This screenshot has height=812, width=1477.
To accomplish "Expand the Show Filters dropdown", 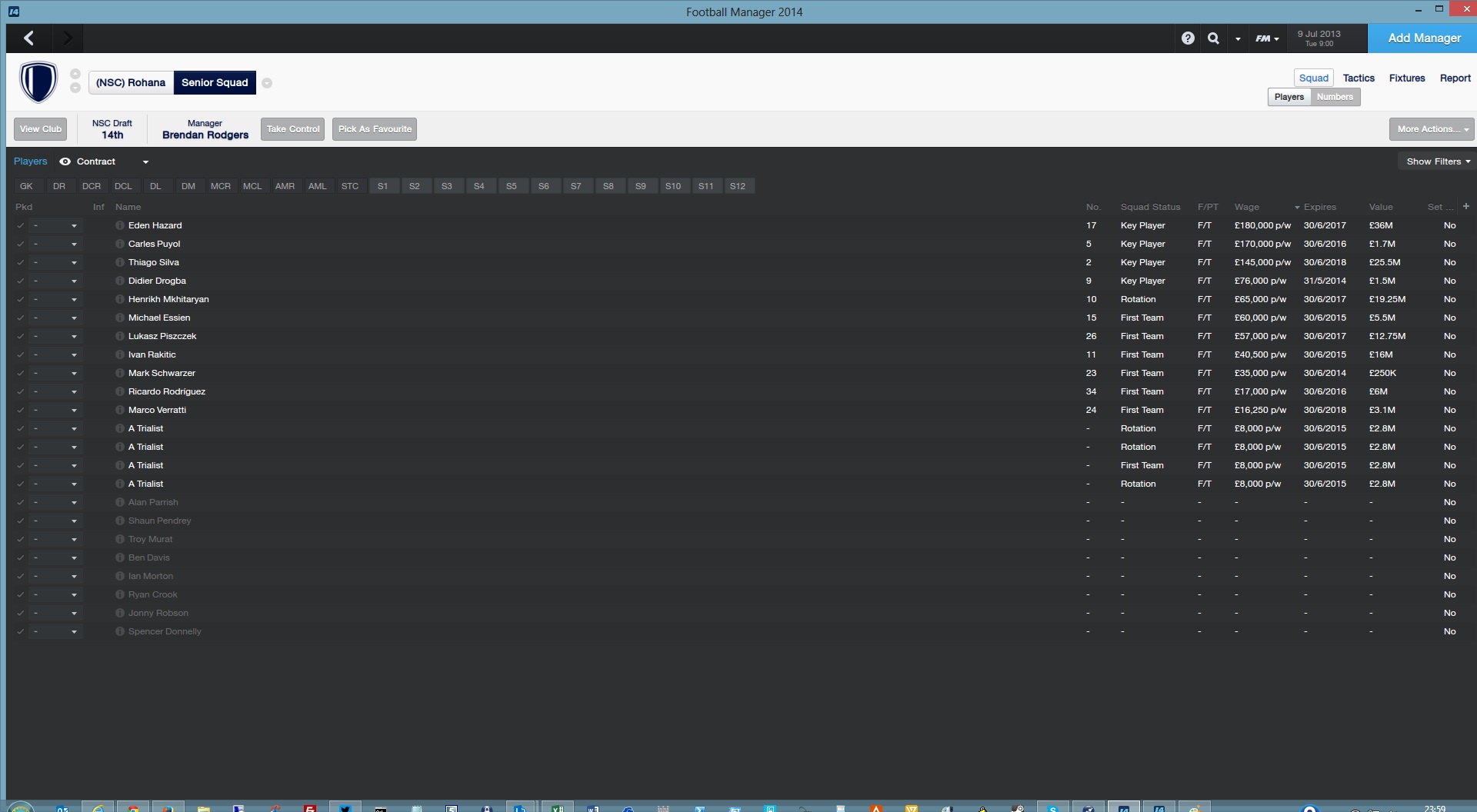I will click(1438, 161).
